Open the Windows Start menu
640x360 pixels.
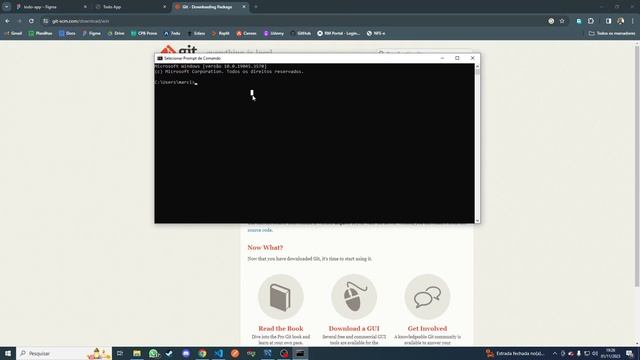[x=8, y=353]
